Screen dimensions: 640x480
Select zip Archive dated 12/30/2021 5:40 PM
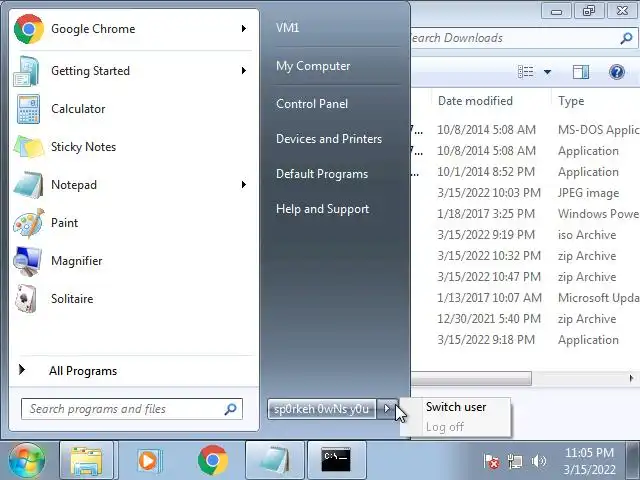coord(525,319)
